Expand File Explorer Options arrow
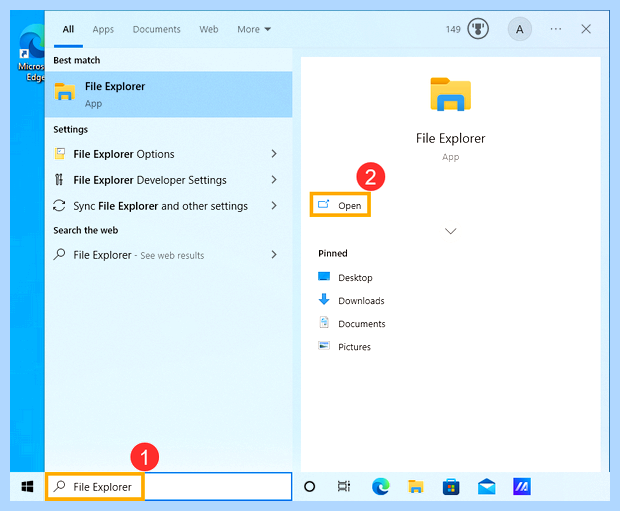Viewport: 620px width, 511px height. click(x=274, y=154)
